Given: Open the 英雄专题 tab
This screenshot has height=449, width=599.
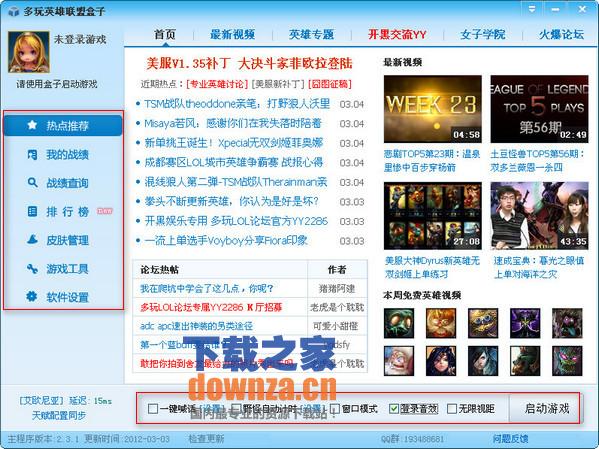Looking at the screenshot, I should point(311,34).
